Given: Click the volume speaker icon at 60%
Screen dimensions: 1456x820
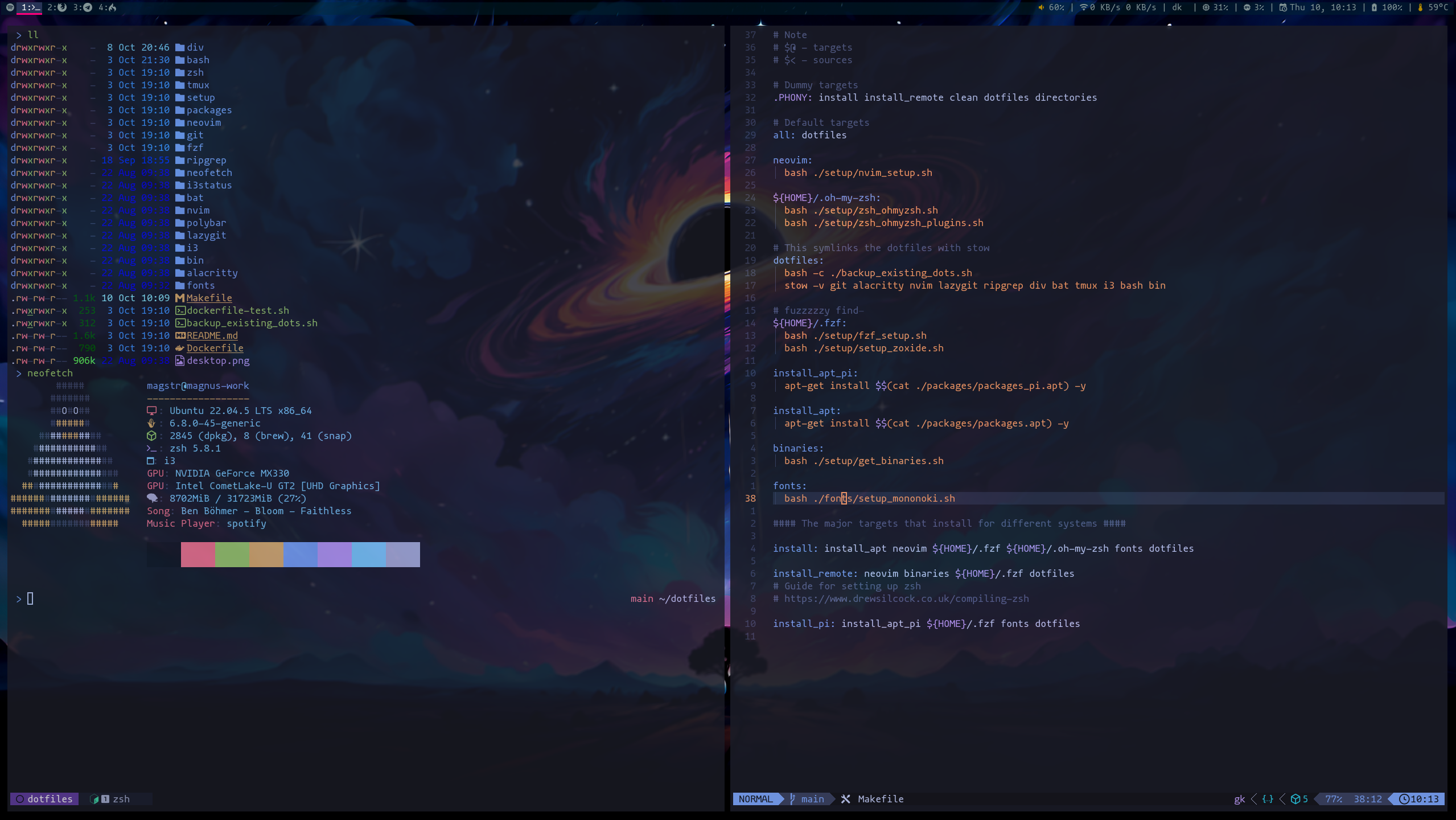Looking at the screenshot, I should click(x=1041, y=7).
